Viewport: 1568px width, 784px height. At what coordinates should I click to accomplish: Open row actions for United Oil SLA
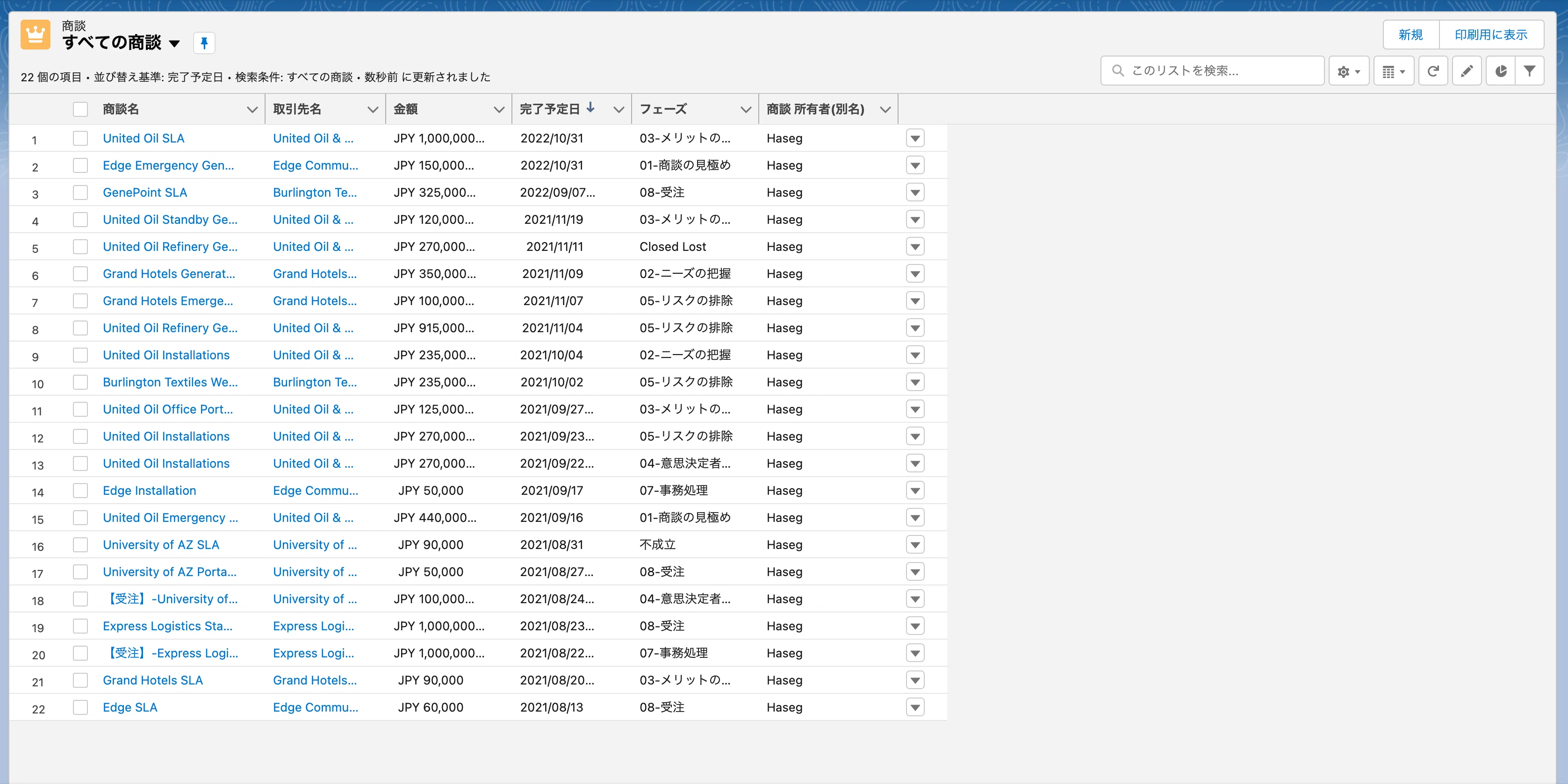(915, 138)
